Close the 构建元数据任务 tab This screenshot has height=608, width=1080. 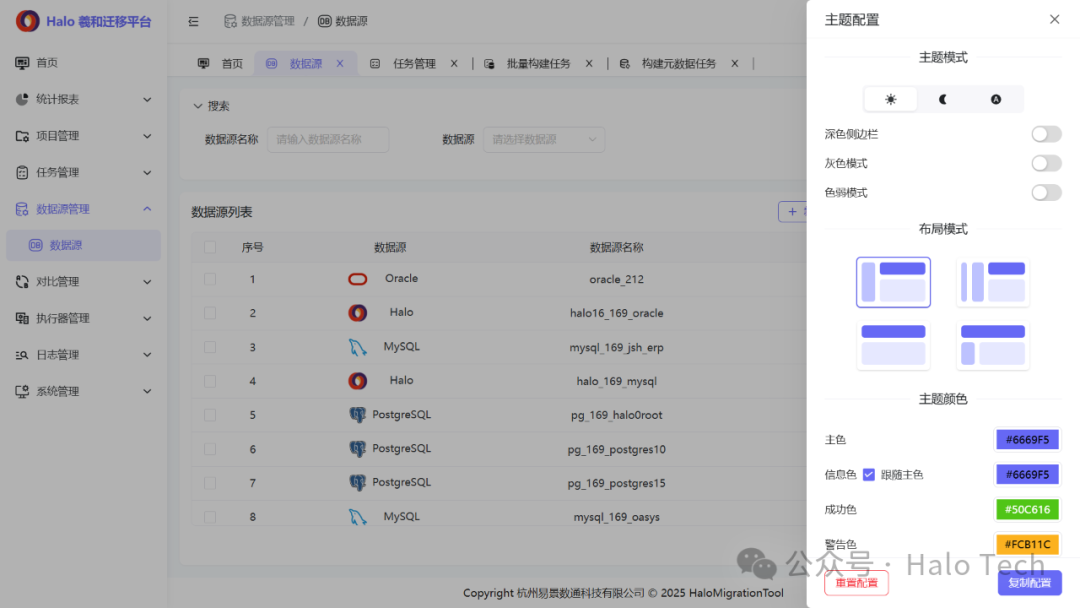pos(735,63)
